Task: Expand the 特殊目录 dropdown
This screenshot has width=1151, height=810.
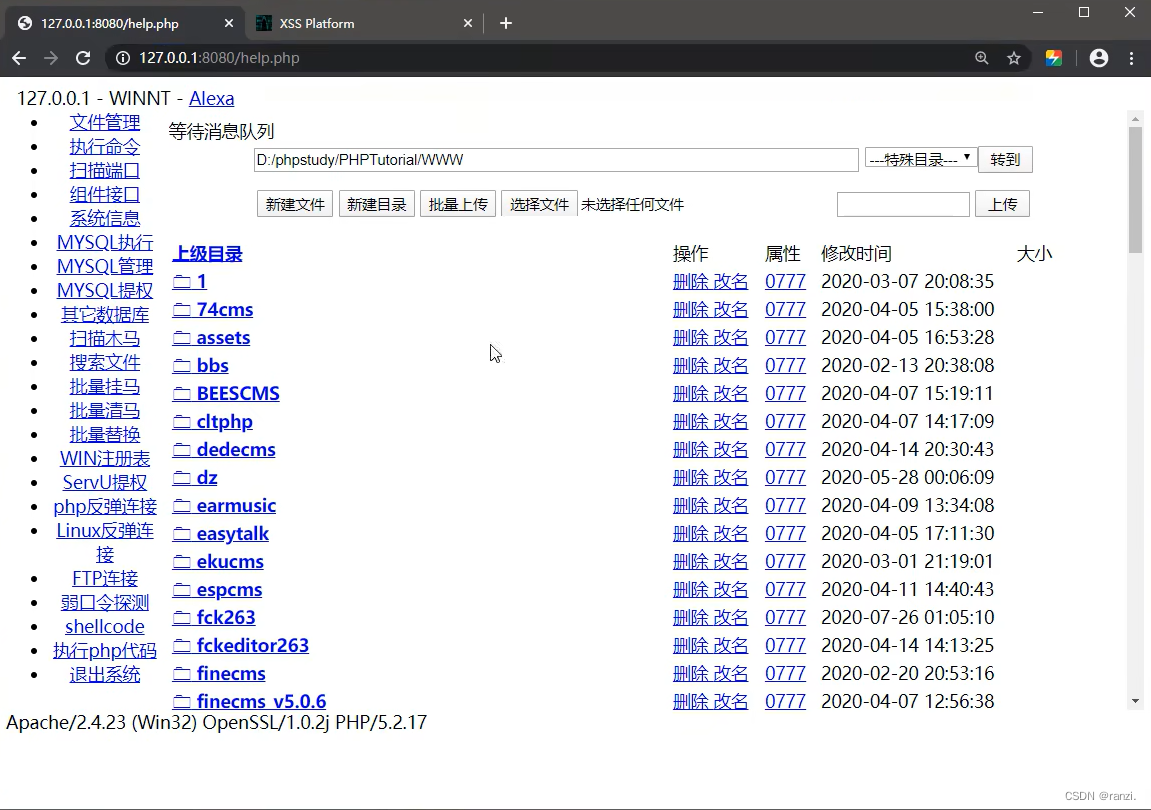Action: point(921,159)
